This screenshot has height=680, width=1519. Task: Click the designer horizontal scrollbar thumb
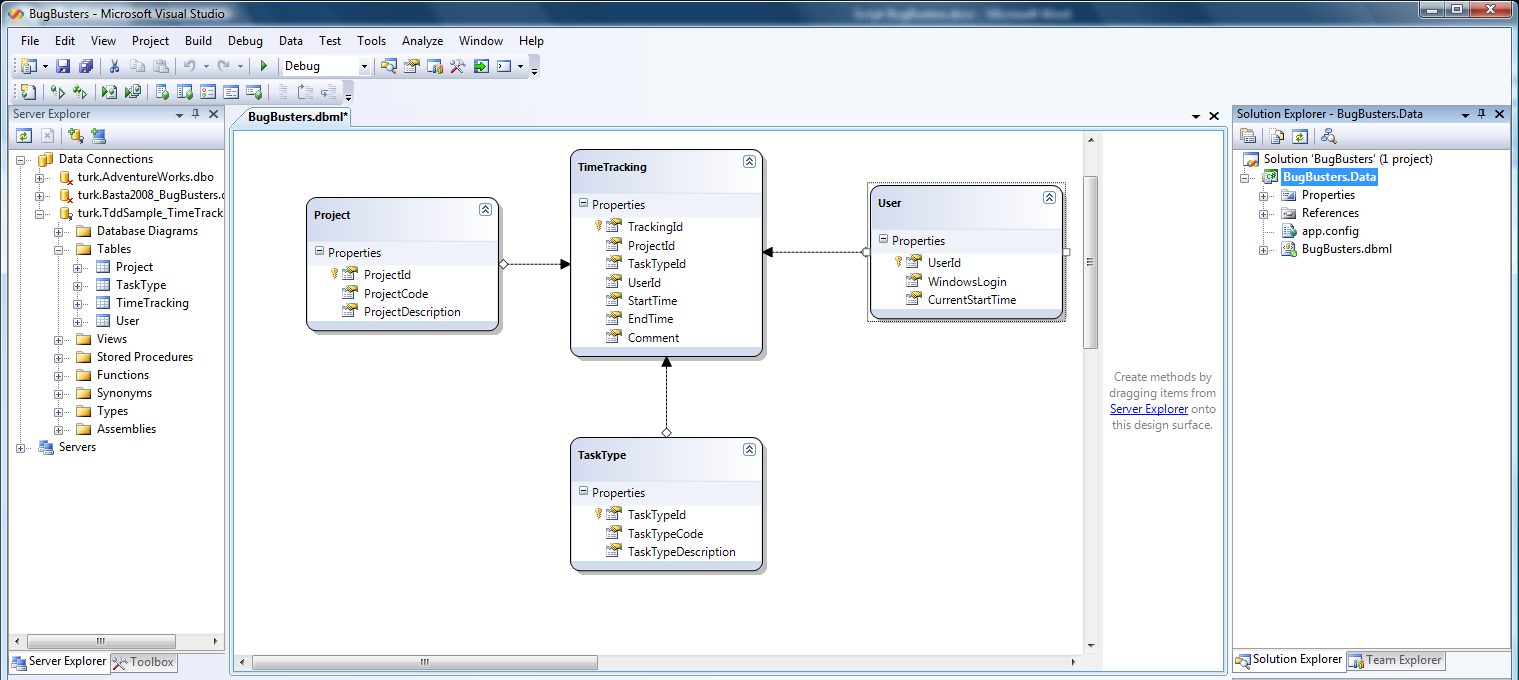[425, 662]
